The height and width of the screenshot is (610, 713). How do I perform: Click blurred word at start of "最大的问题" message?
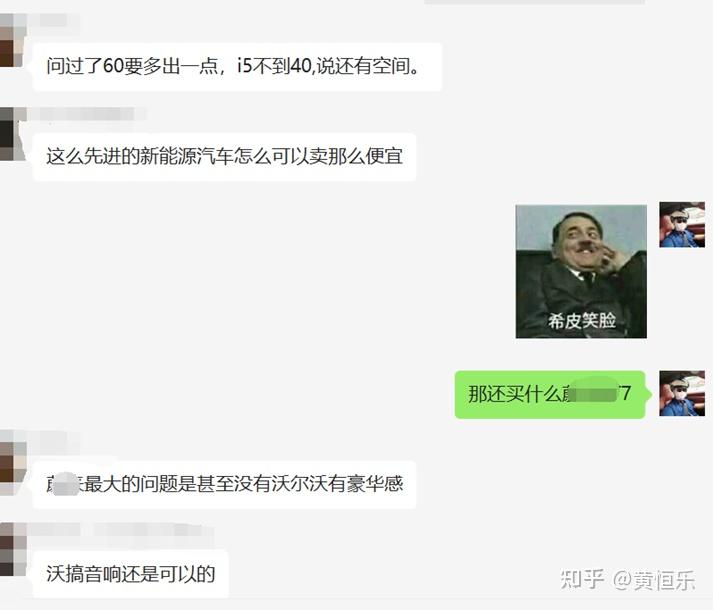(65, 484)
